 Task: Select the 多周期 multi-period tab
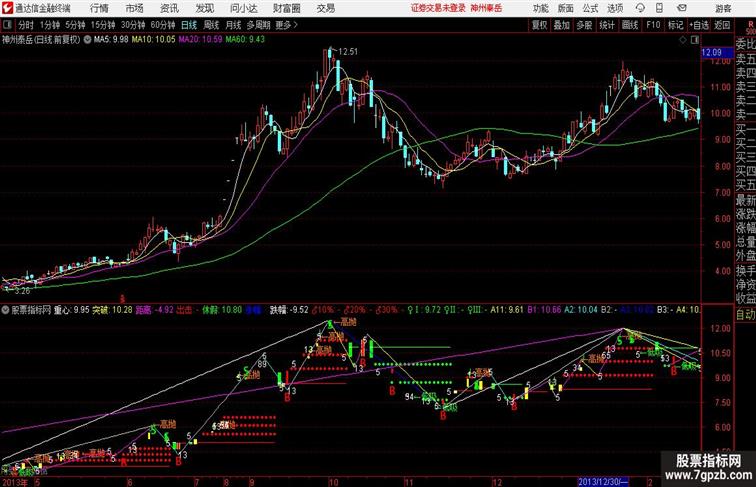click(x=259, y=25)
